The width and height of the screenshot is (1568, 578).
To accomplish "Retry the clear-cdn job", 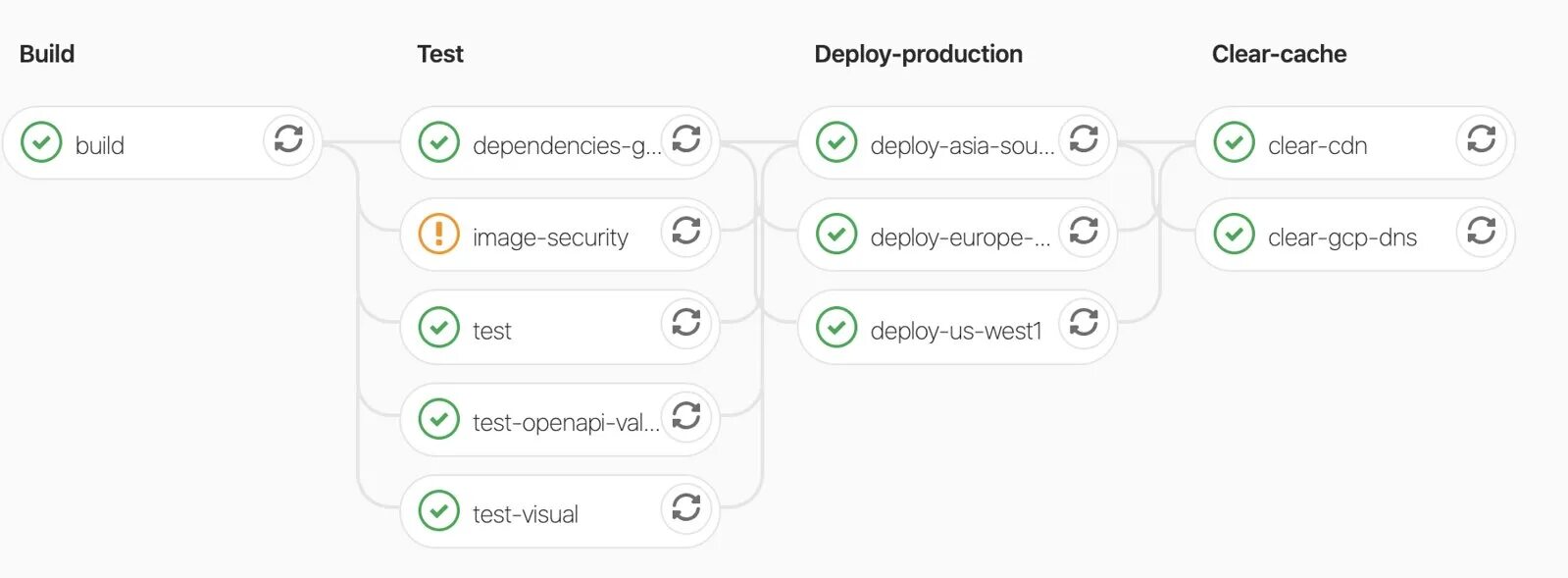I will pos(1482,138).
